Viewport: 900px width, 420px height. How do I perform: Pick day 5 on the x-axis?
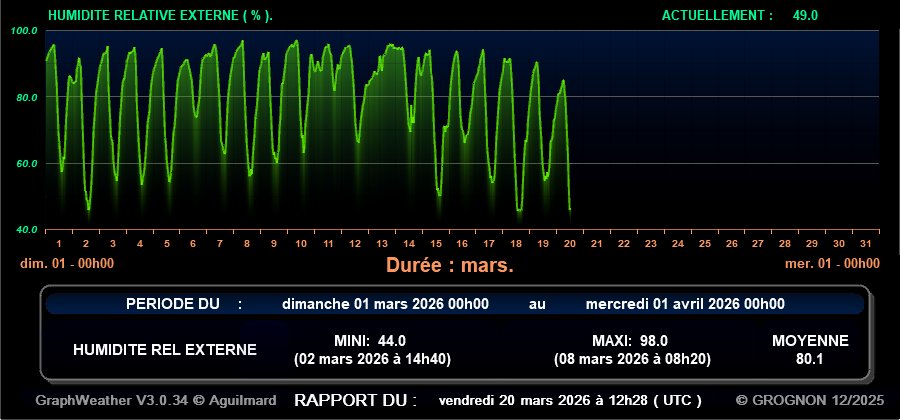point(166,244)
